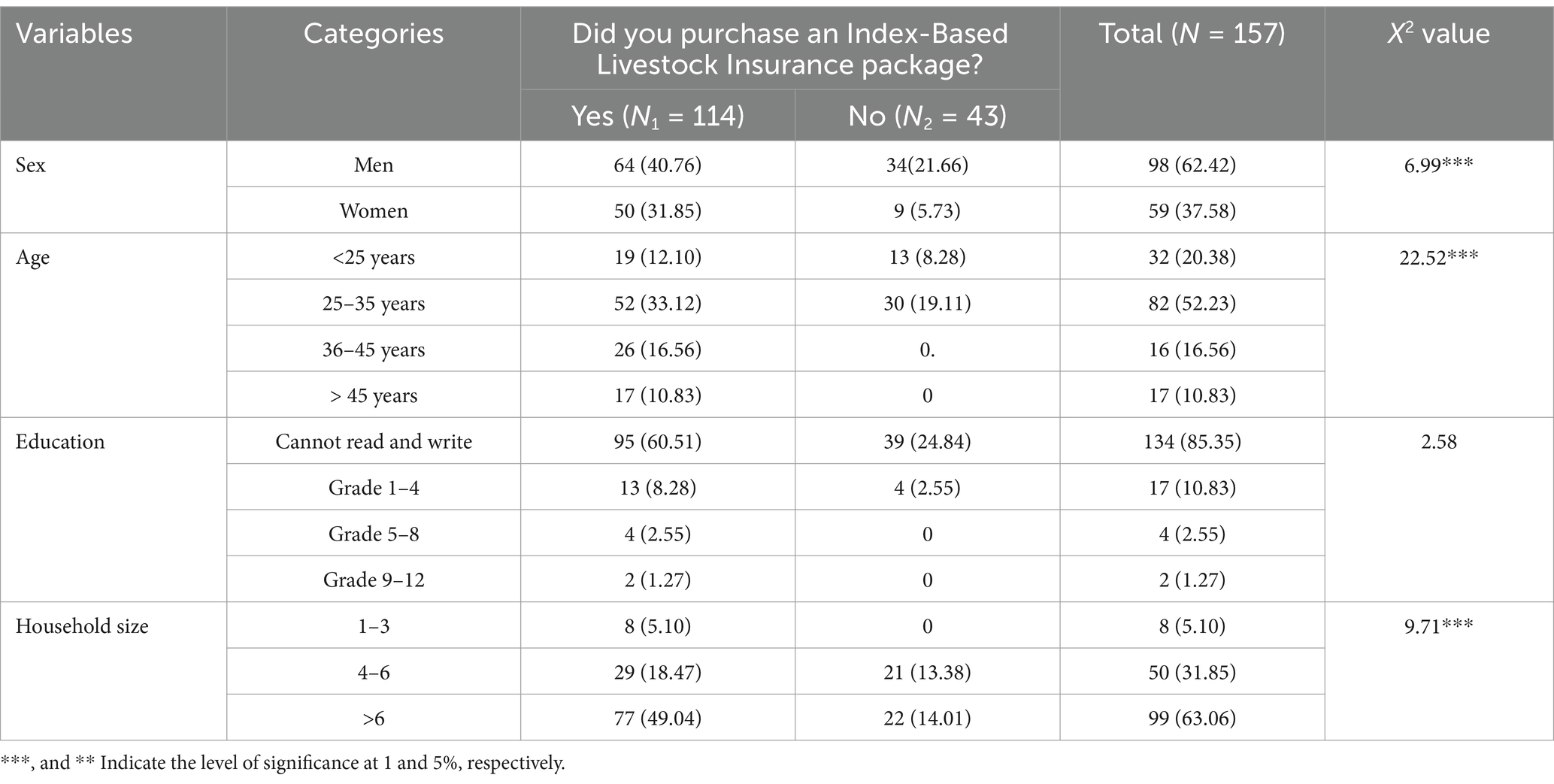Click the 9.71*** chi-square value
Viewport: 1554px width, 784px height.
[x=1438, y=625]
